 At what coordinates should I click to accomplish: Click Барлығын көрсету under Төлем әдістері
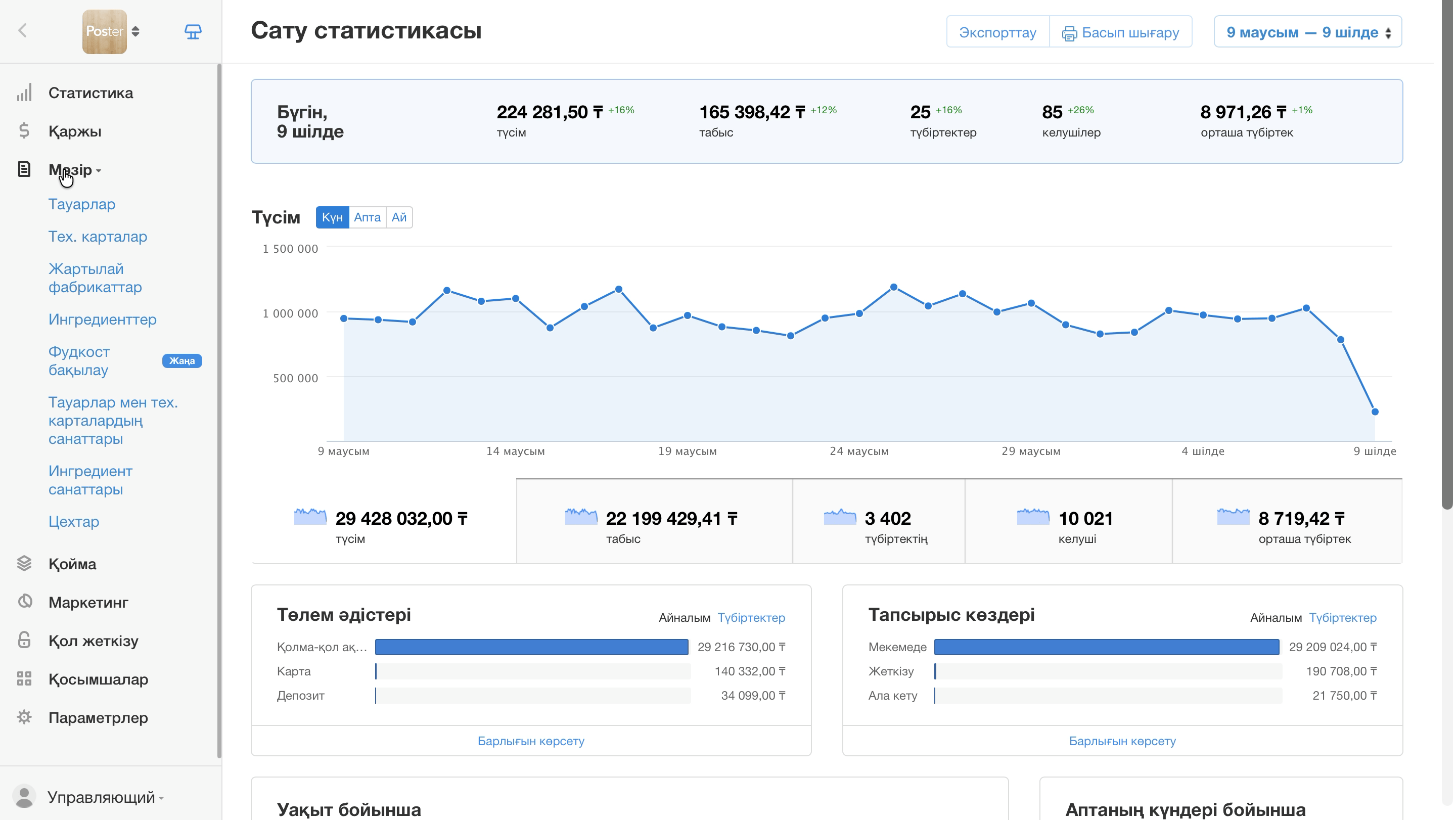click(531, 741)
